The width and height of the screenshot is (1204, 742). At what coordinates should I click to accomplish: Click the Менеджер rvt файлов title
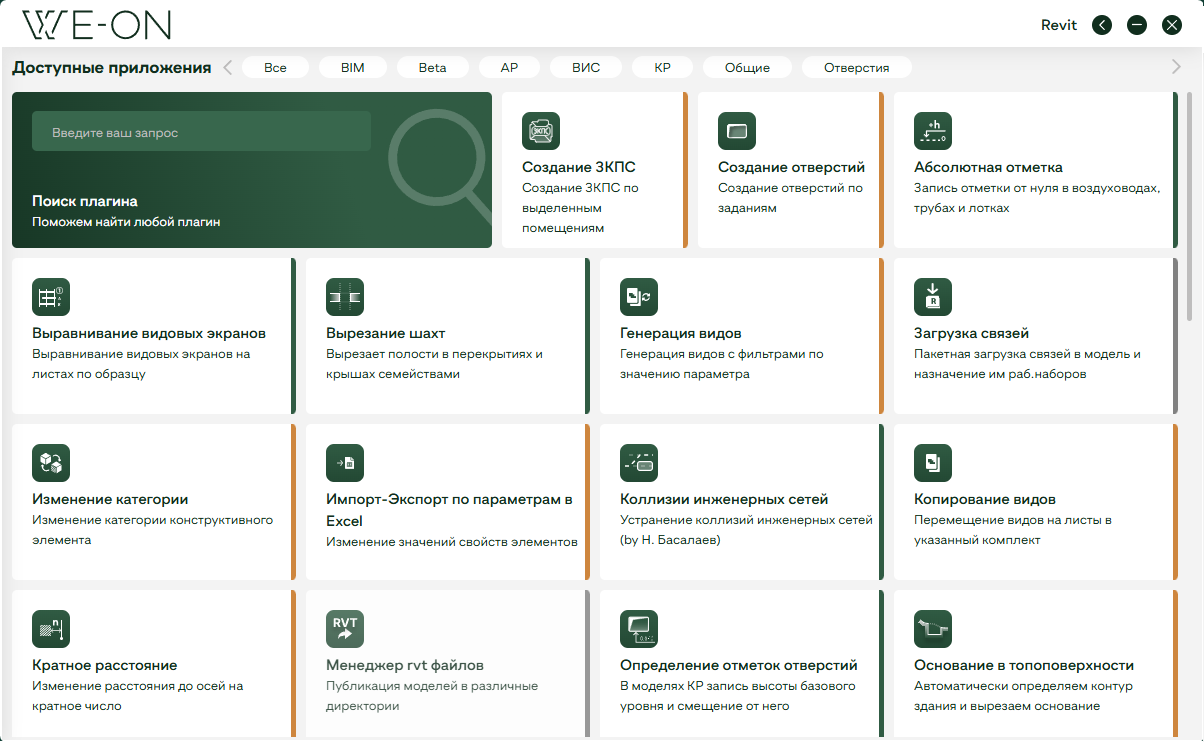(405, 665)
